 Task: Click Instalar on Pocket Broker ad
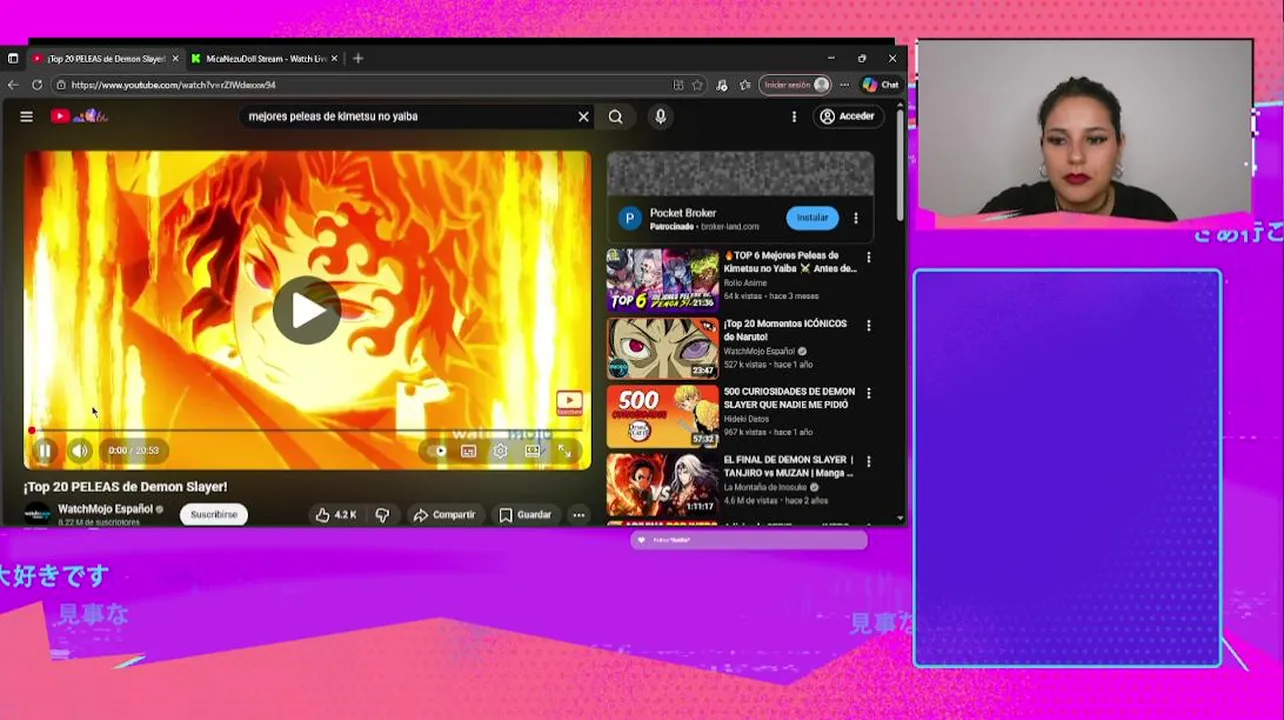pos(812,217)
